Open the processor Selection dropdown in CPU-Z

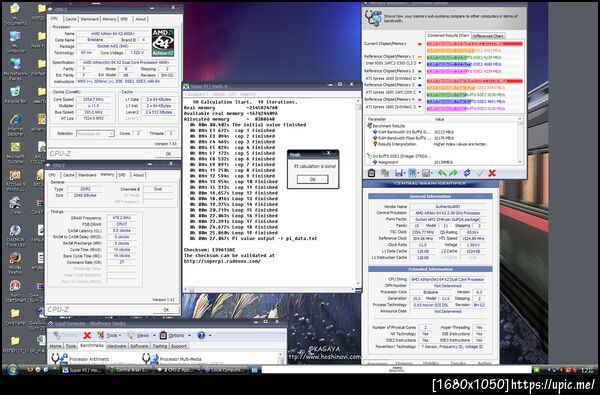pos(95,134)
